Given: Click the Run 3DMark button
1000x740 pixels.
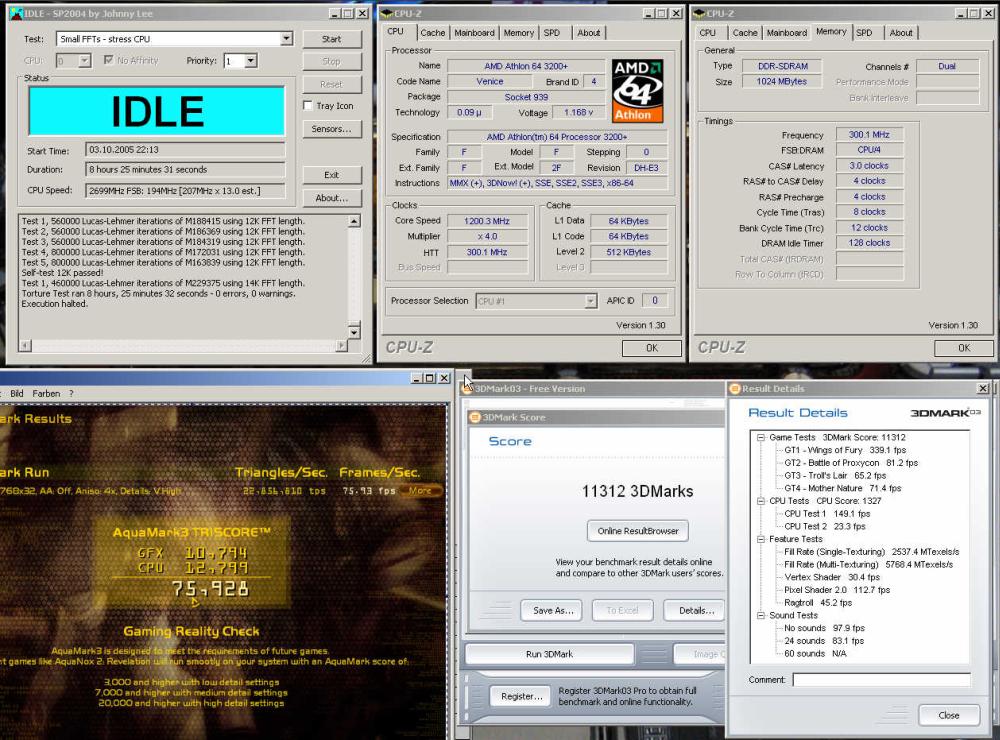Looking at the screenshot, I should click(x=549, y=654).
